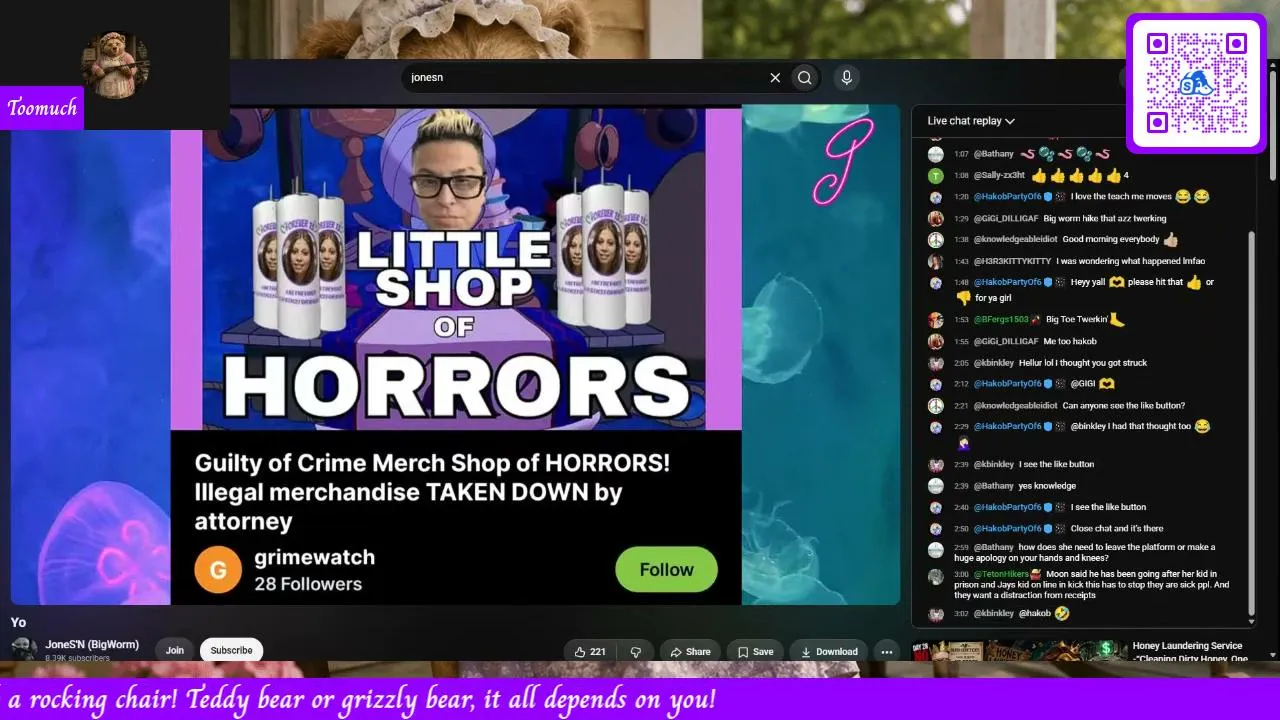Start voice search with the microphone icon
The image size is (1280, 720).
click(847, 78)
